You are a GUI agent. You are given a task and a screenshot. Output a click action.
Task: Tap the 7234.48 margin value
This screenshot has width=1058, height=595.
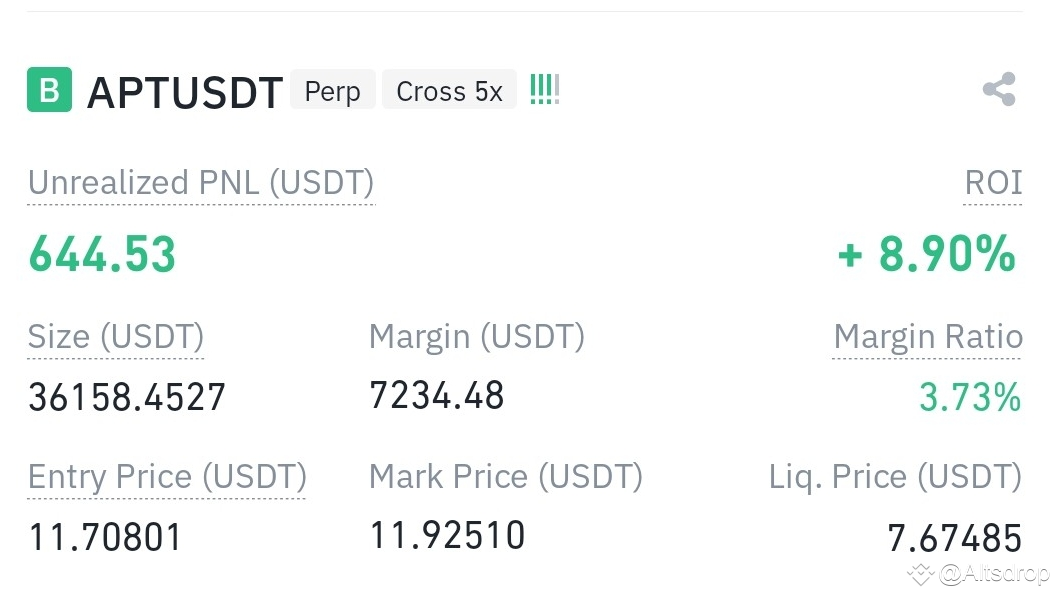pyautogui.click(x=437, y=395)
